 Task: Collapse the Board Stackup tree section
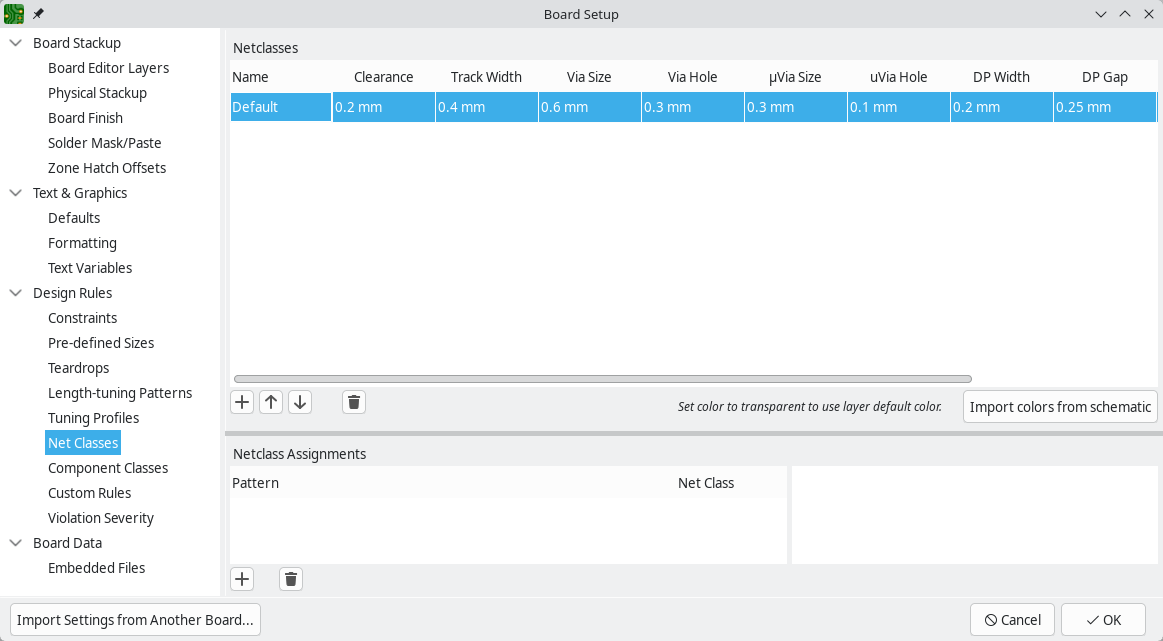(x=16, y=43)
